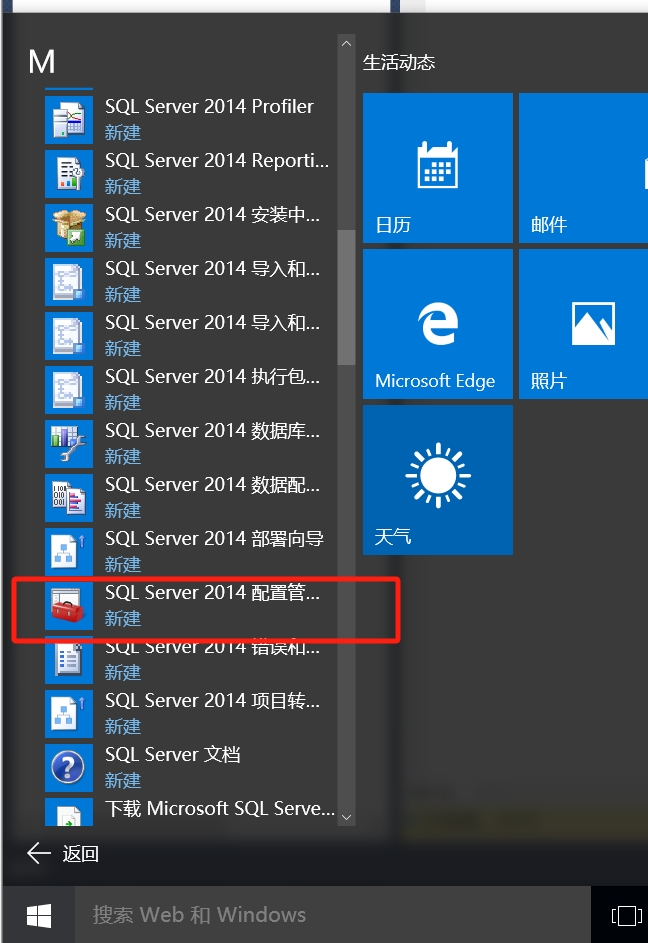Screen dimensions: 648x943
Task: Open SQL Server 文档 help icon
Action: tap(69, 767)
